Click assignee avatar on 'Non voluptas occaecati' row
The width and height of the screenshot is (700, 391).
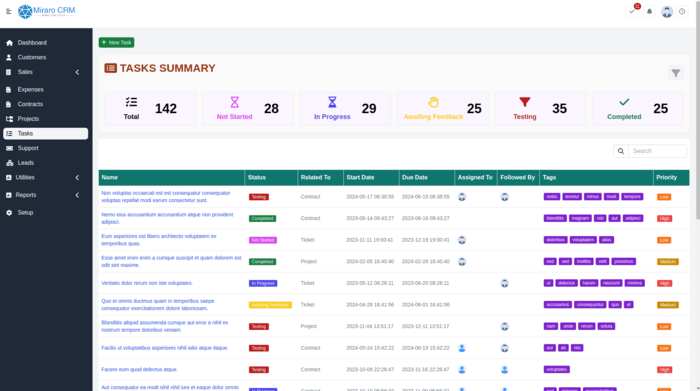(x=462, y=197)
